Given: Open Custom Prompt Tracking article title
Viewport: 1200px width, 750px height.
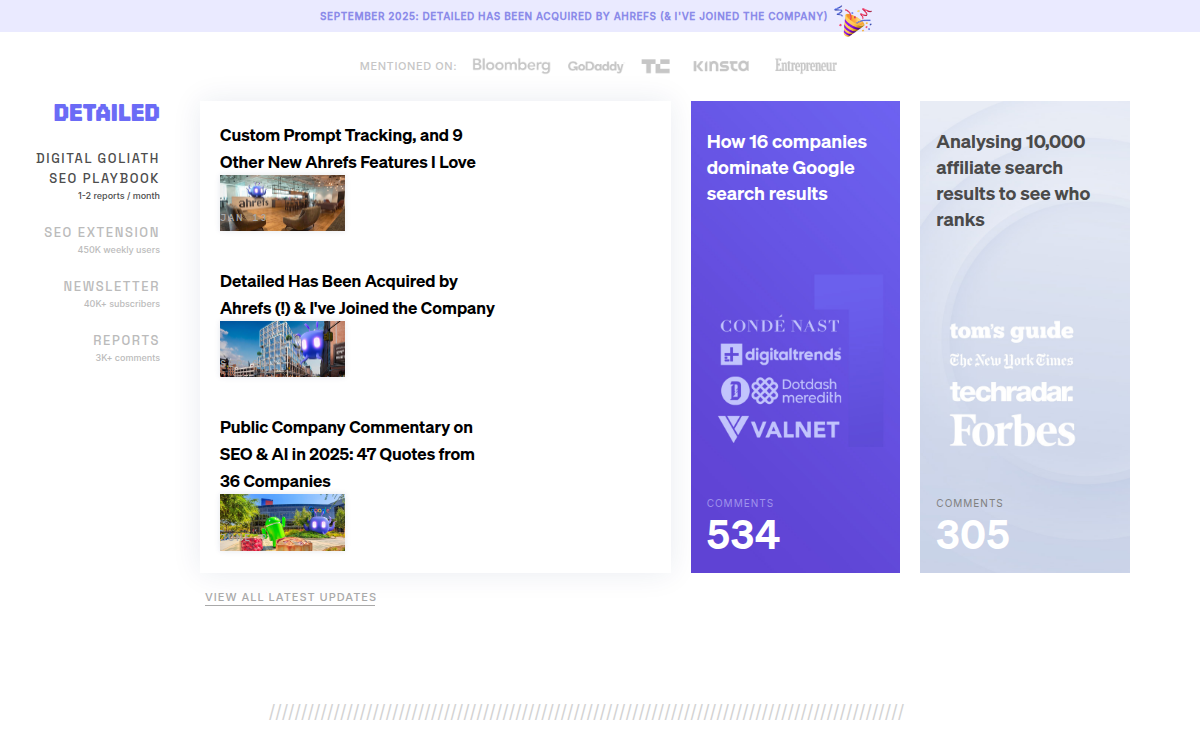Looking at the screenshot, I should (348, 148).
